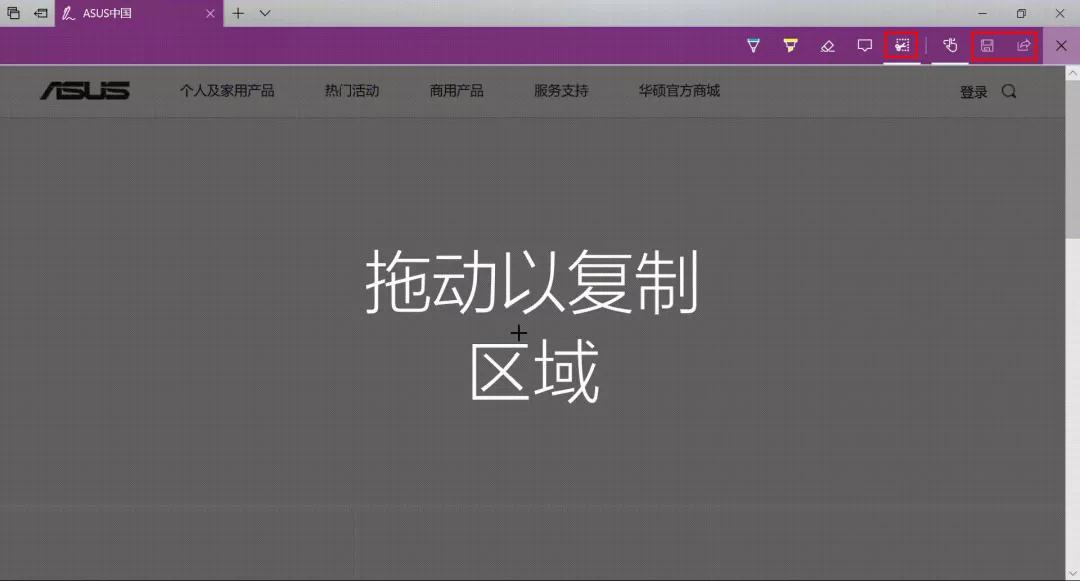Open the 热门活动 menu
The image size is (1080, 581).
(x=351, y=90)
